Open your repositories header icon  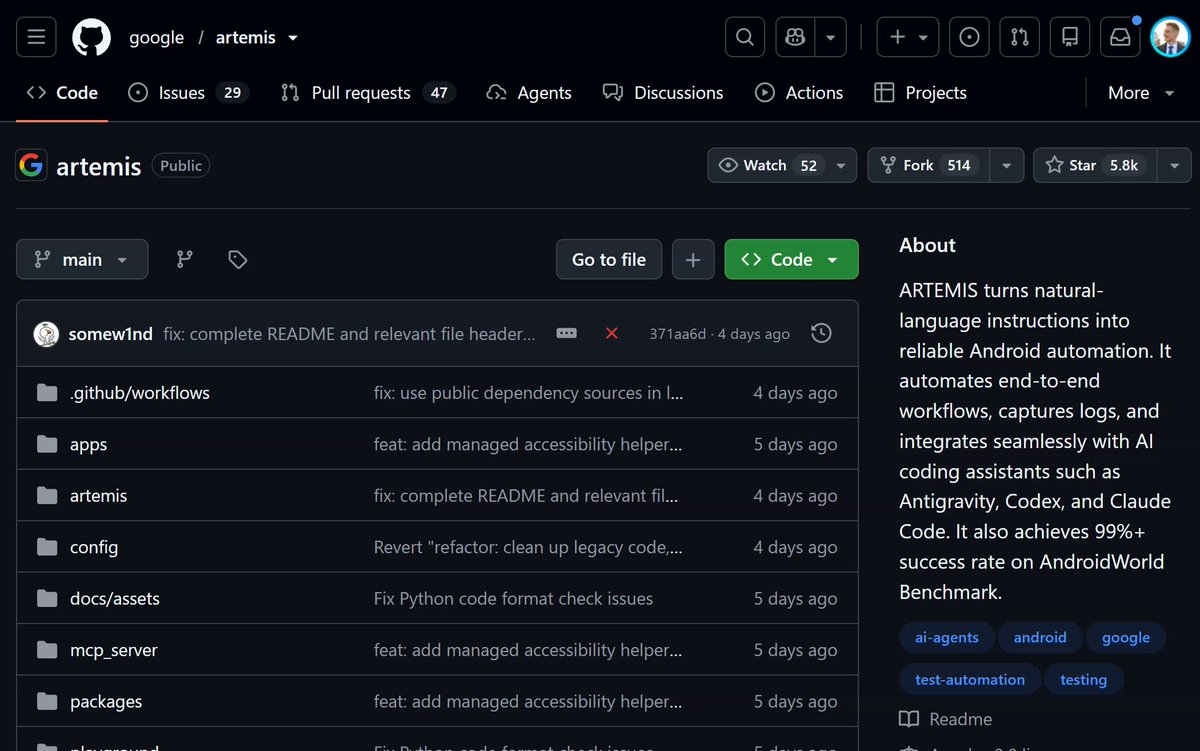coord(1070,37)
